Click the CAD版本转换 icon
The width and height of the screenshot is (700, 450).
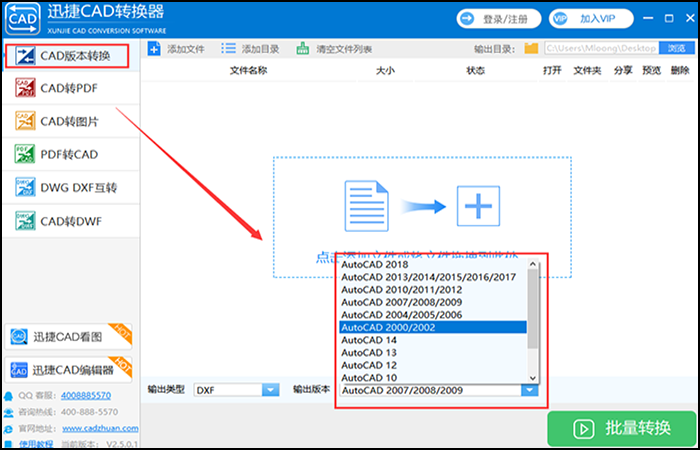tap(25, 56)
